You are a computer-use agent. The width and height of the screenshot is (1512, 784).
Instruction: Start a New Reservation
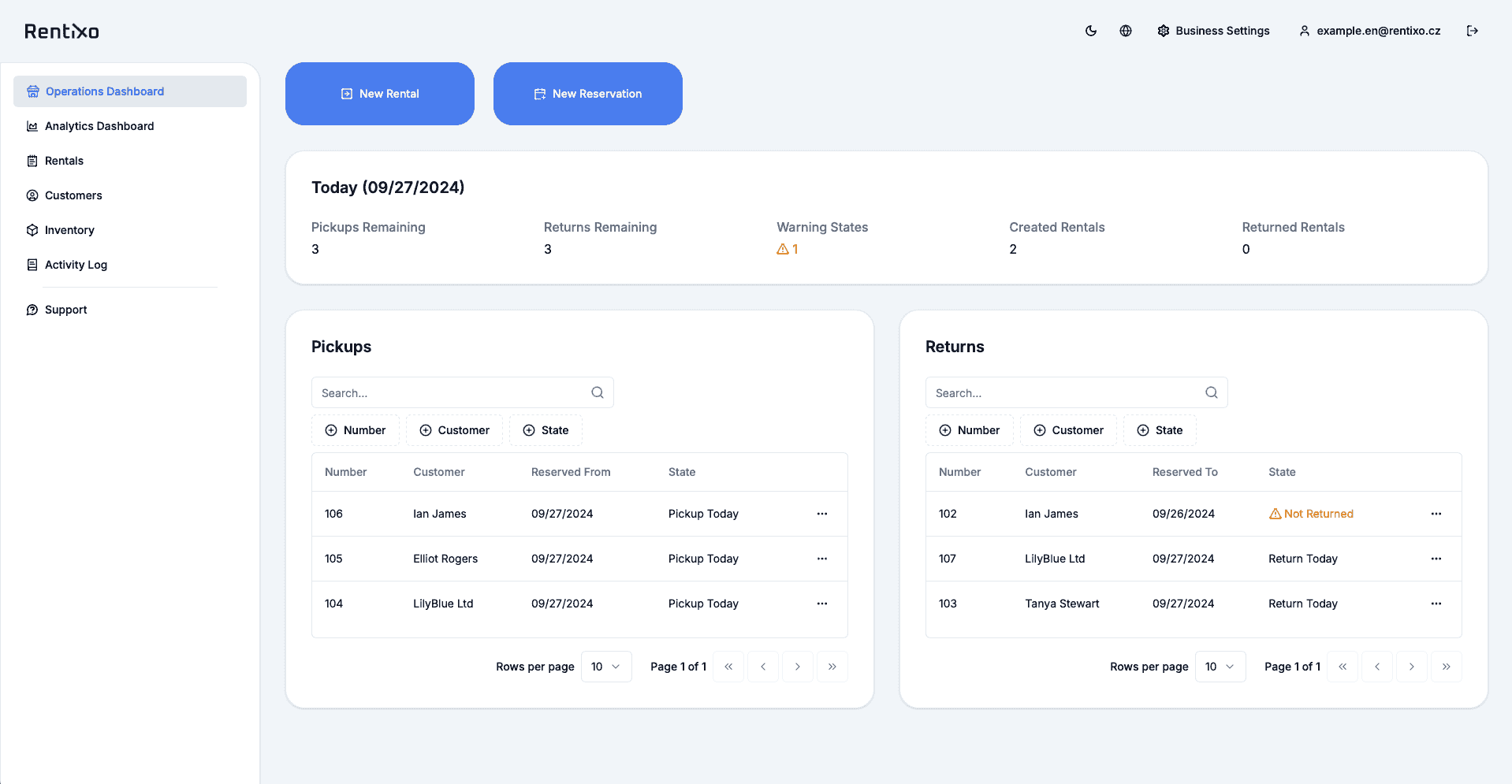[x=588, y=94]
